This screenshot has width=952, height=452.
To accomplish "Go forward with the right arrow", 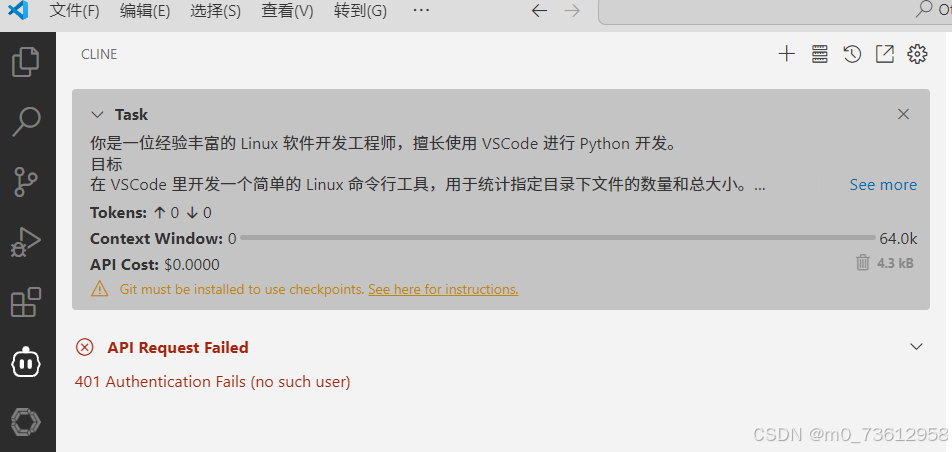I will [x=572, y=10].
